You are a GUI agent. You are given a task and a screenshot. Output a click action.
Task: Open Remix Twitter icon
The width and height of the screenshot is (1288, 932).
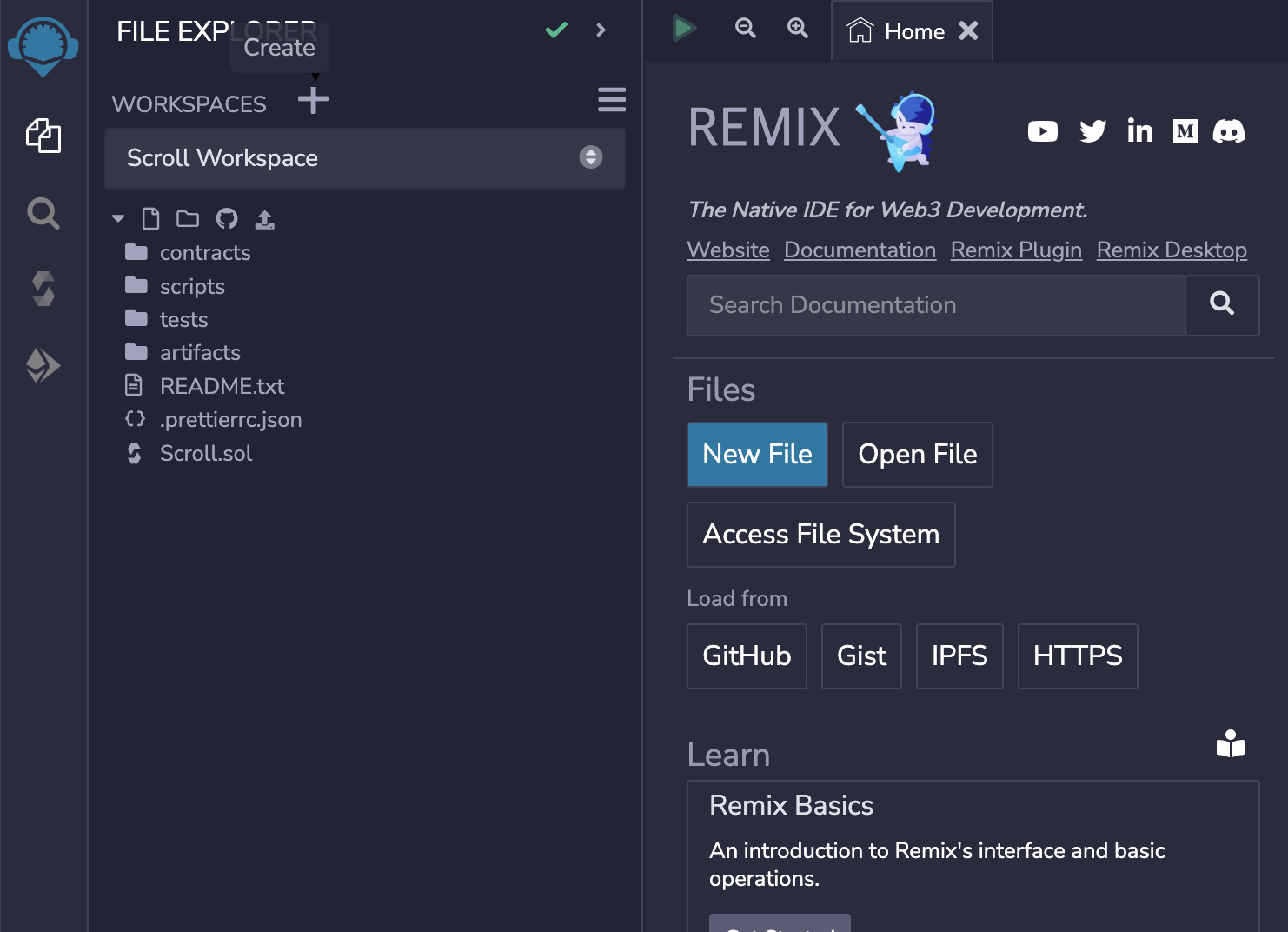(1092, 131)
